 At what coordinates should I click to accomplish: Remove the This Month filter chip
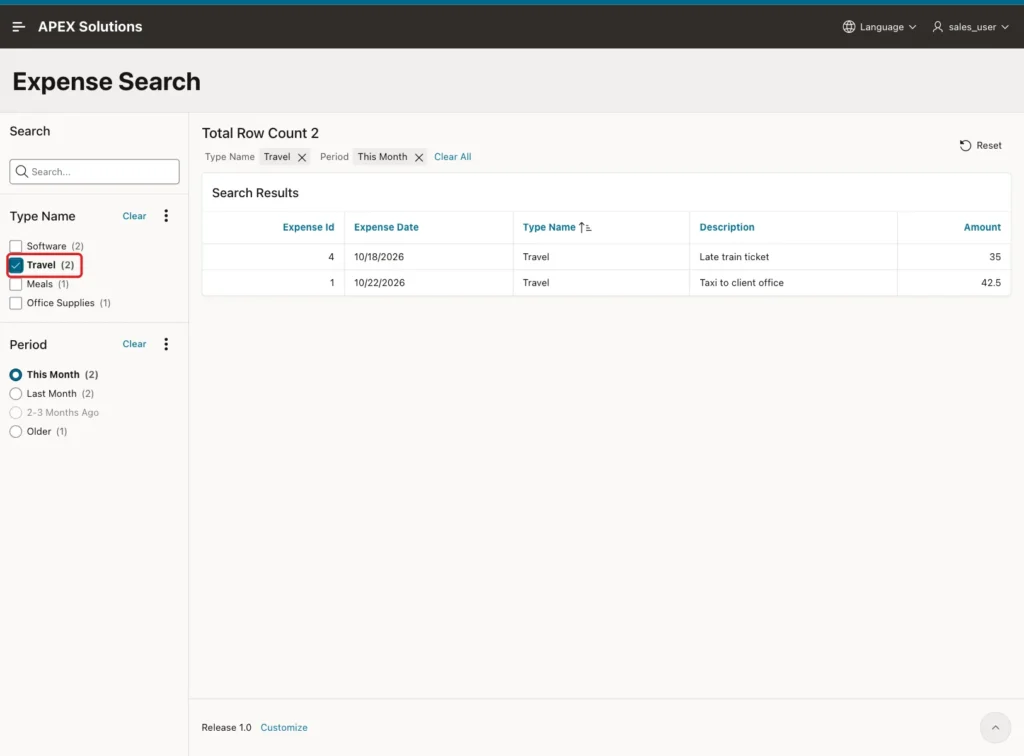pyautogui.click(x=419, y=157)
